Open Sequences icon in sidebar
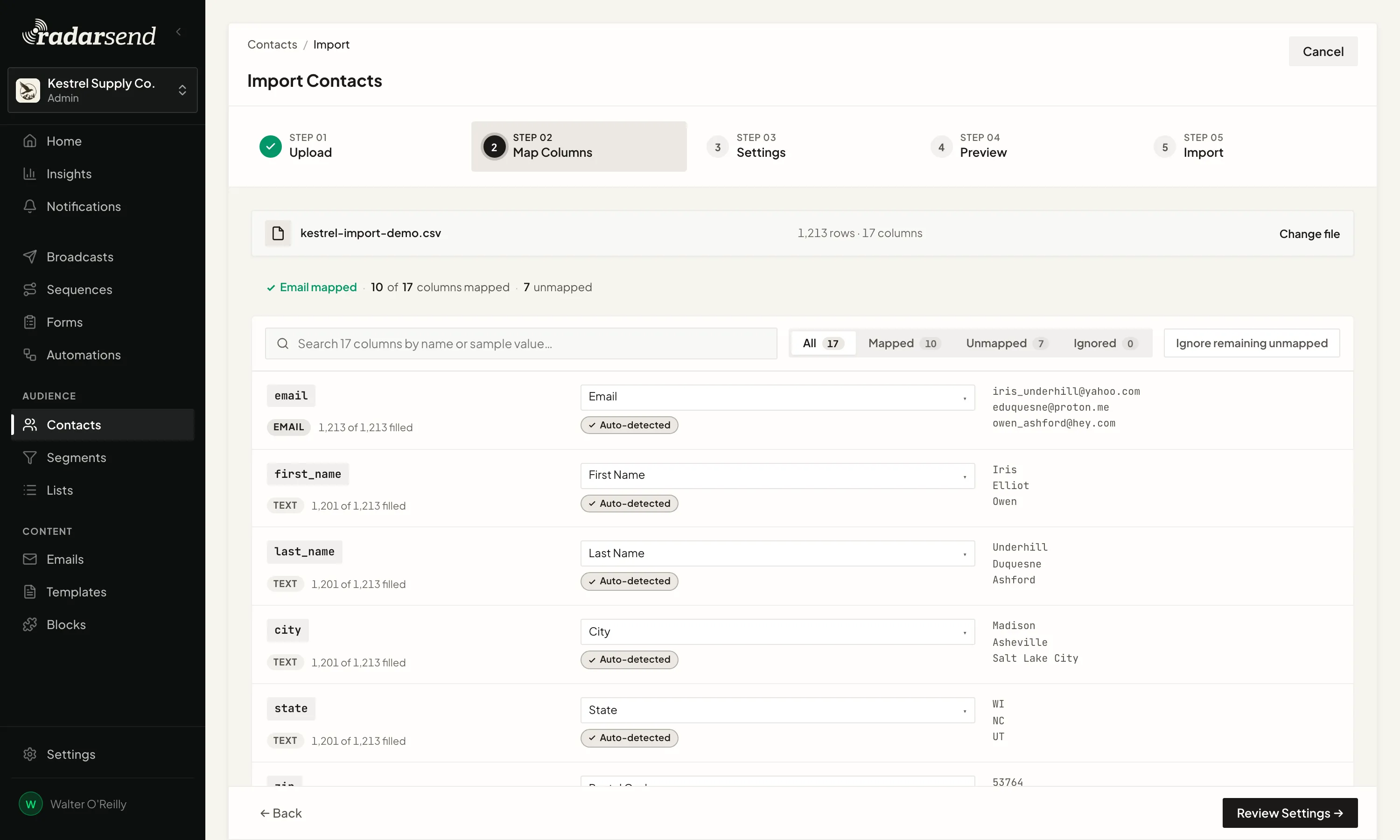 click(x=30, y=290)
